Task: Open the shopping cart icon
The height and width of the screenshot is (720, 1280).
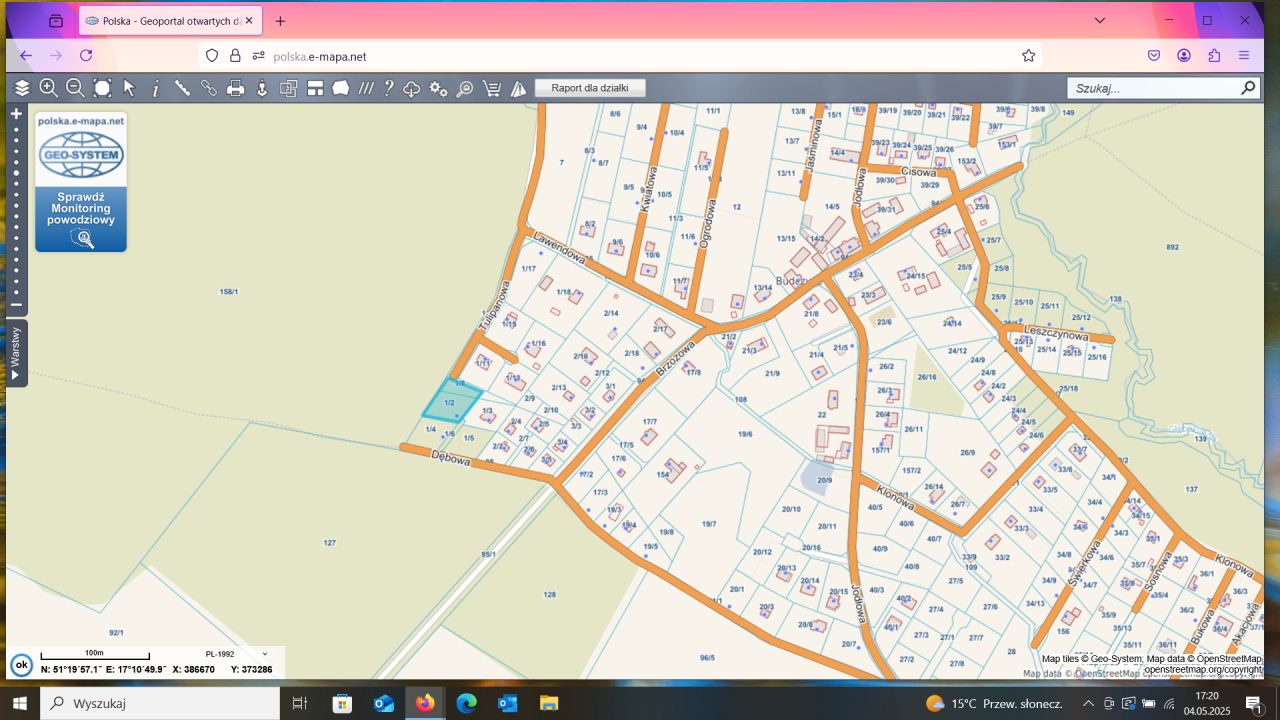Action: point(492,88)
